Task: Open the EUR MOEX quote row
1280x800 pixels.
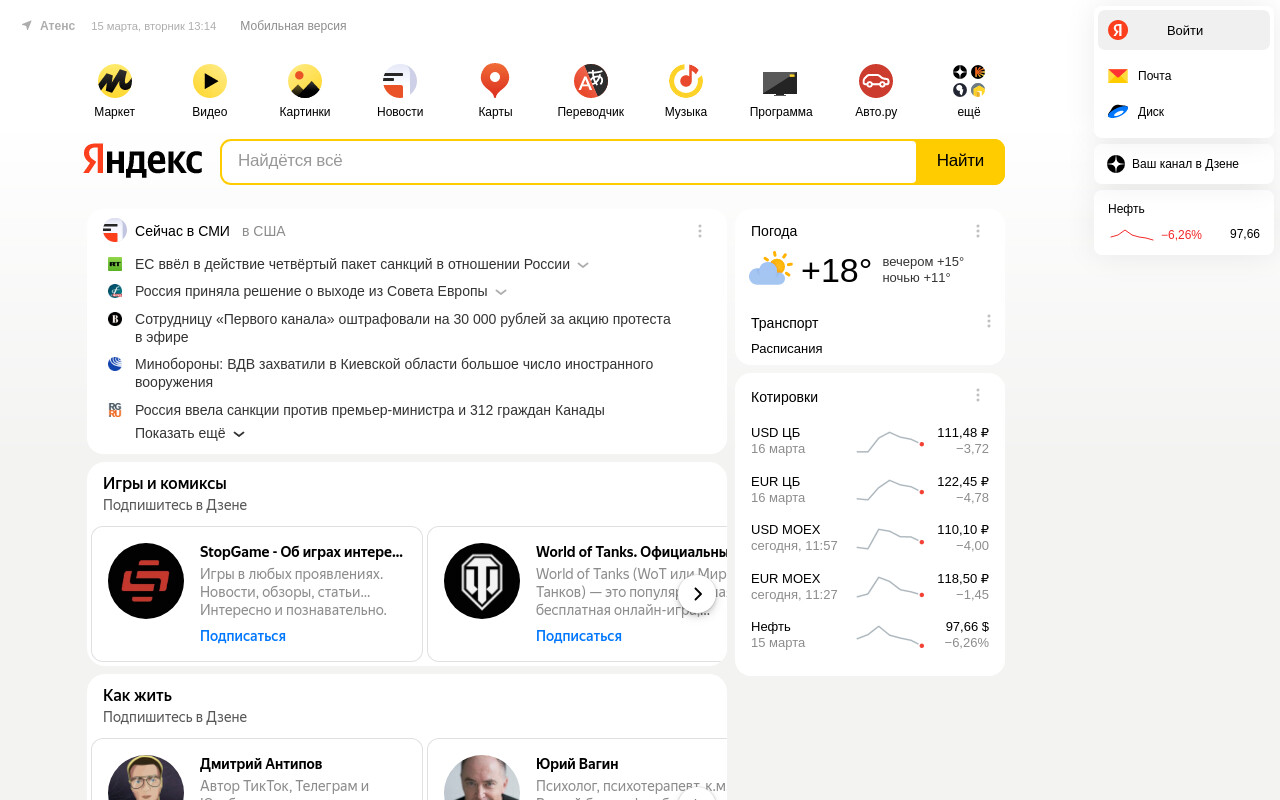Action: click(x=870, y=586)
